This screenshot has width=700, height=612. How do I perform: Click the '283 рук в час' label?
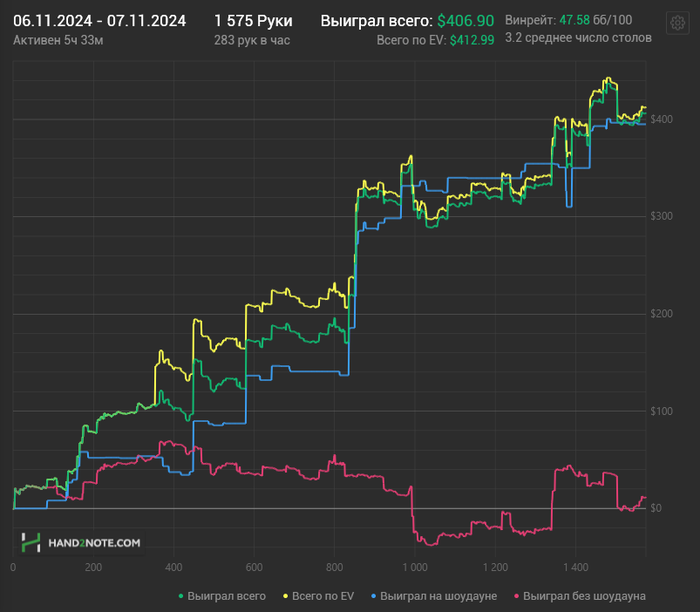point(252,41)
